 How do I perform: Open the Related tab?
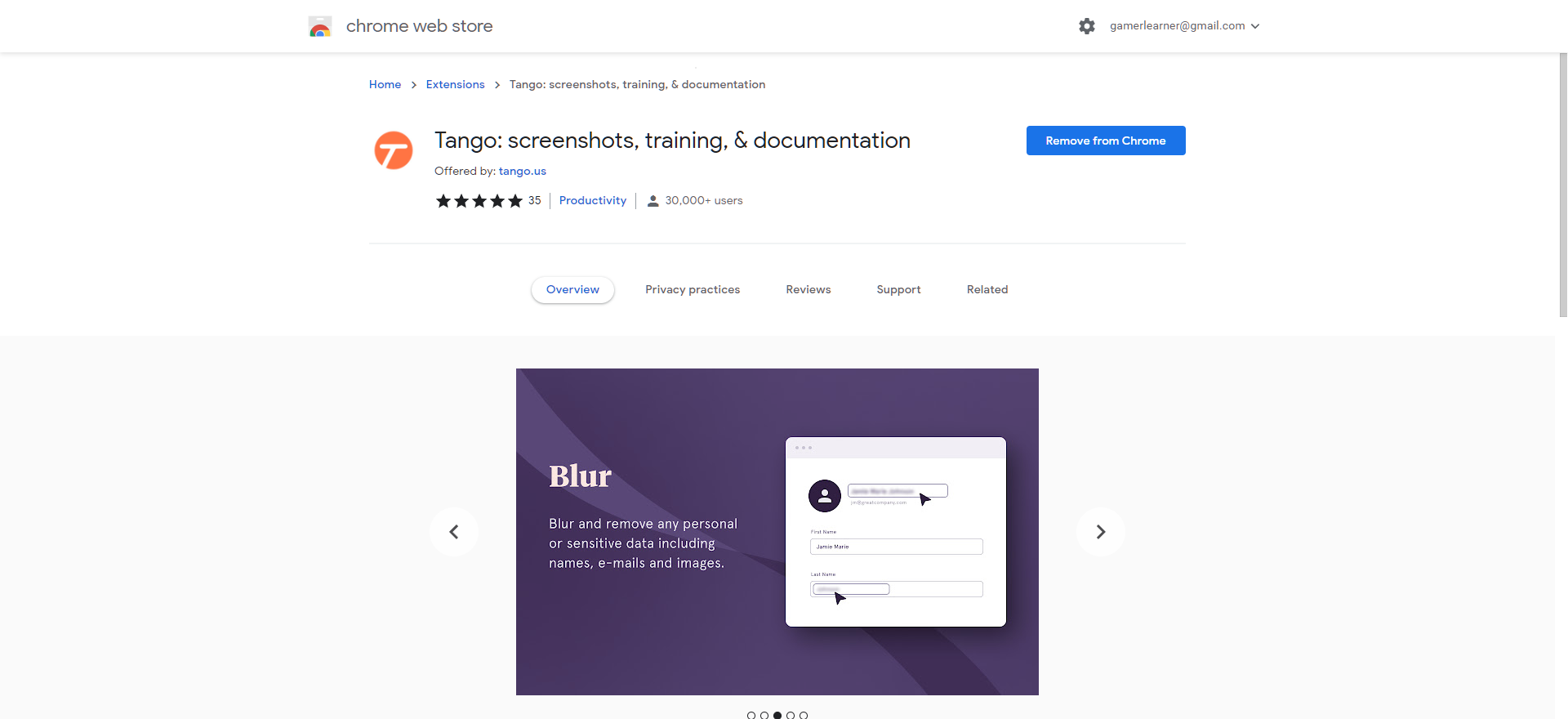point(987,290)
